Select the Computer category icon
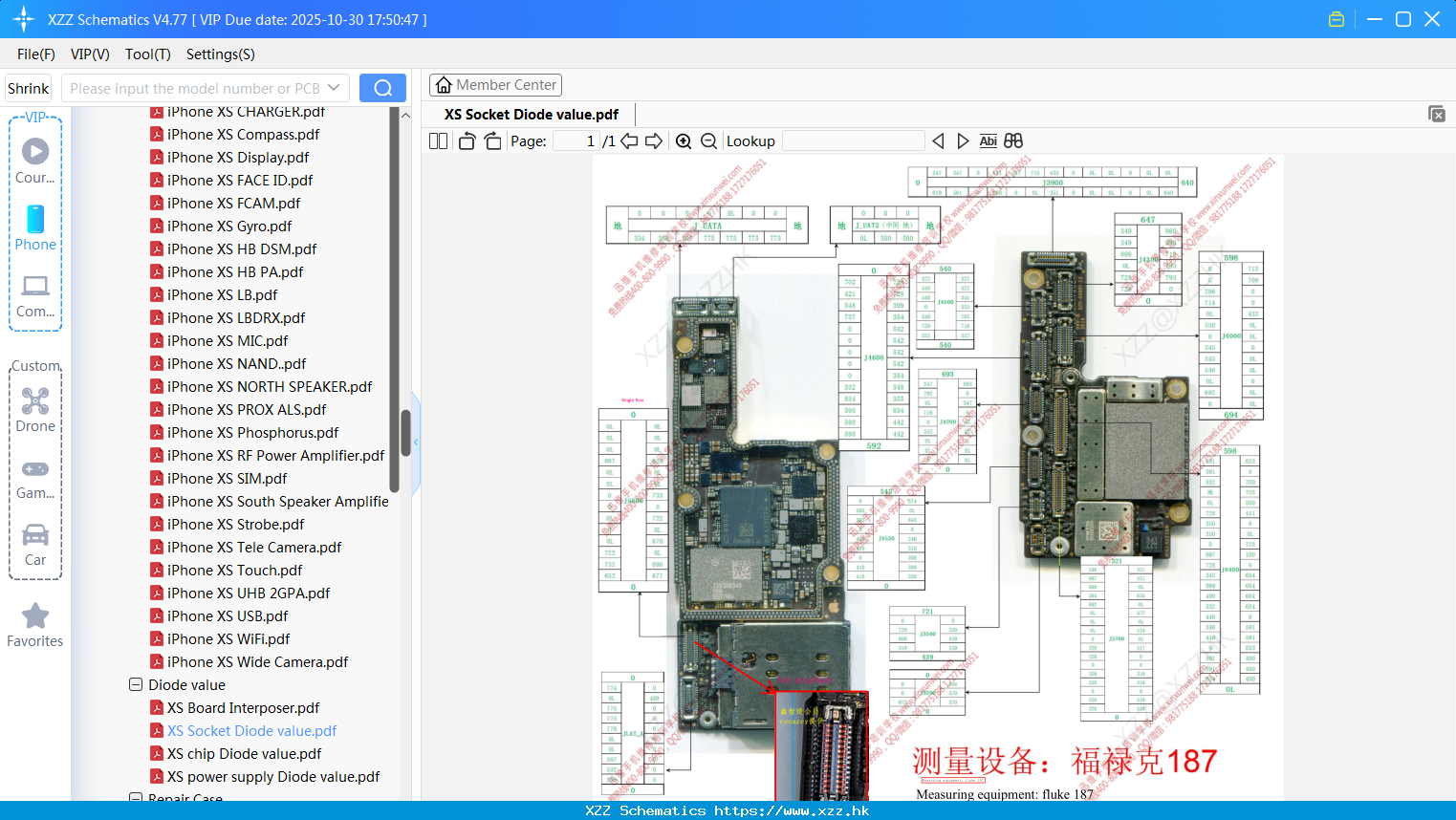 [x=35, y=286]
